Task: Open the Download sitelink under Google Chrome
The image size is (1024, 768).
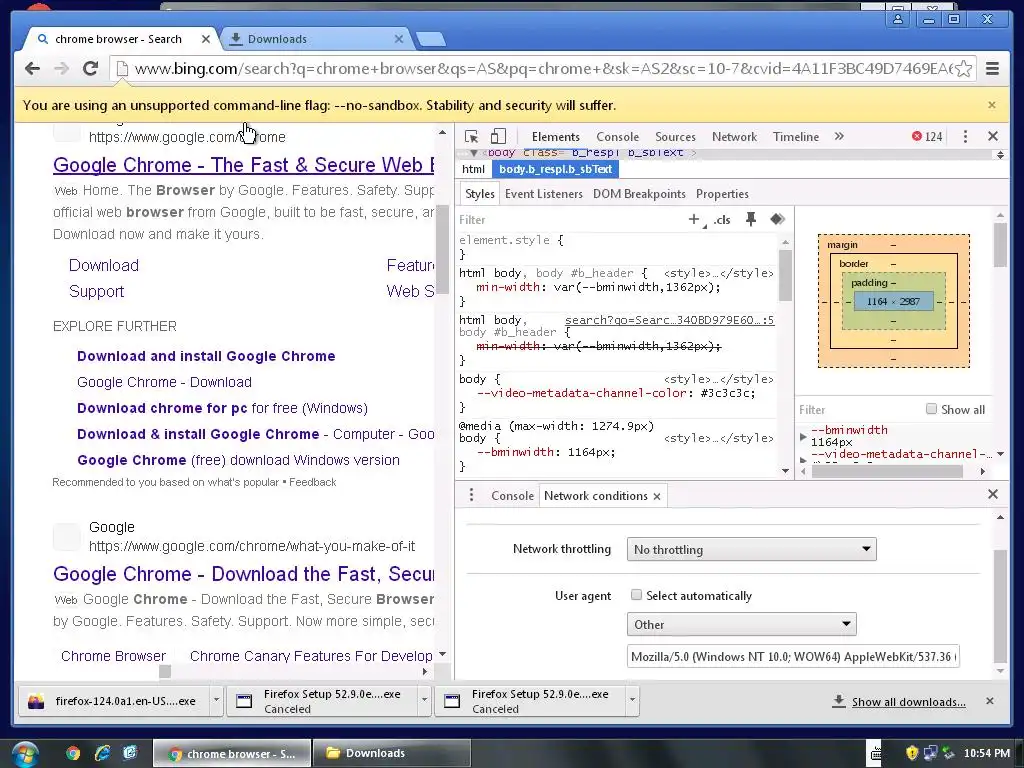Action: (x=104, y=265)
